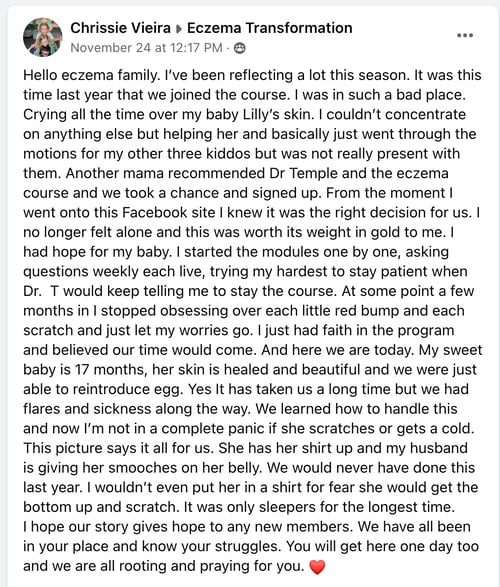Open the Eczema Transformation group link
The image size is (500, 587).
(269, 28)
